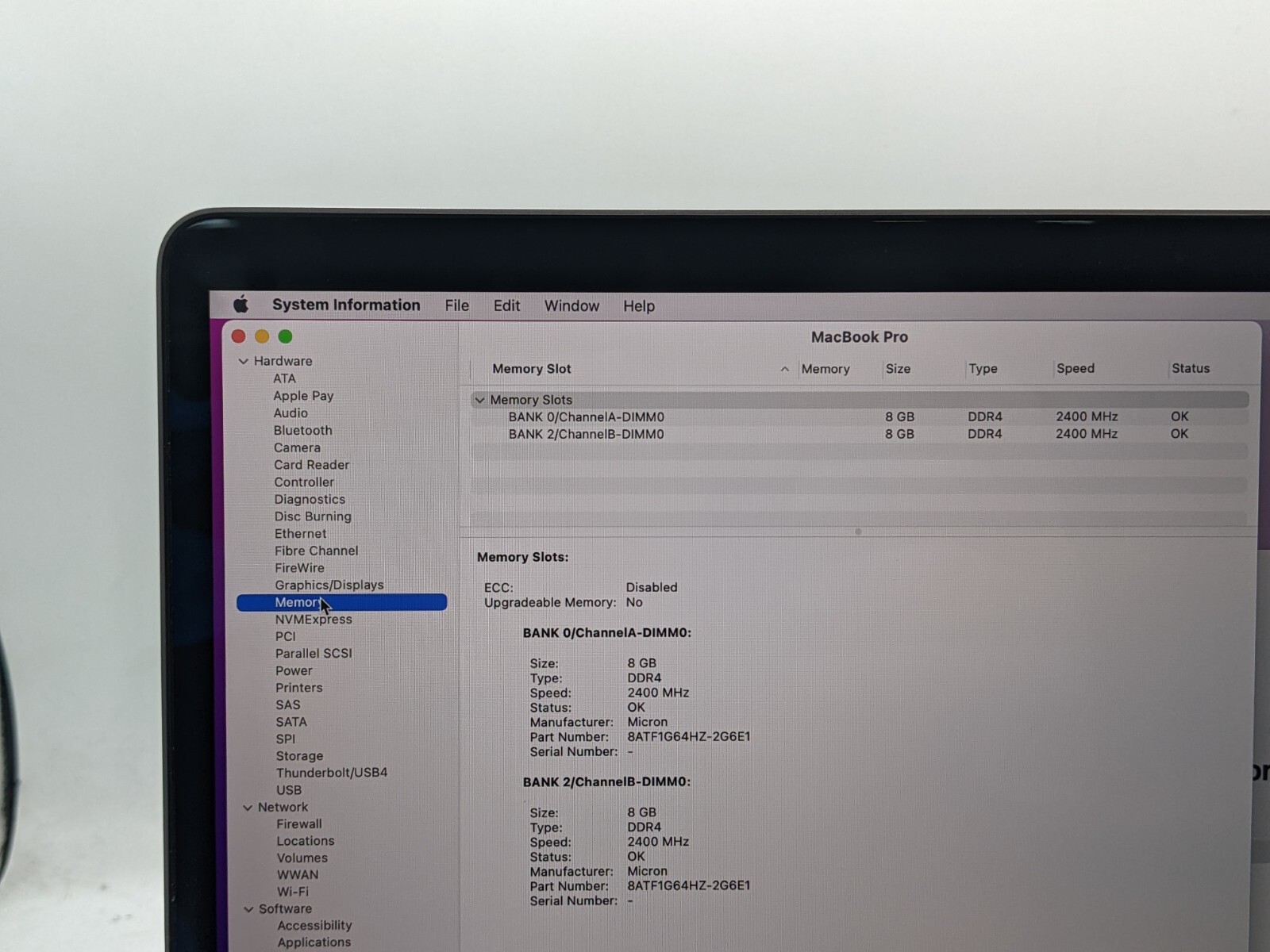Open the Window menu
The height and width of the screenshot is (952, 1270).
click(x=571, y=305)
